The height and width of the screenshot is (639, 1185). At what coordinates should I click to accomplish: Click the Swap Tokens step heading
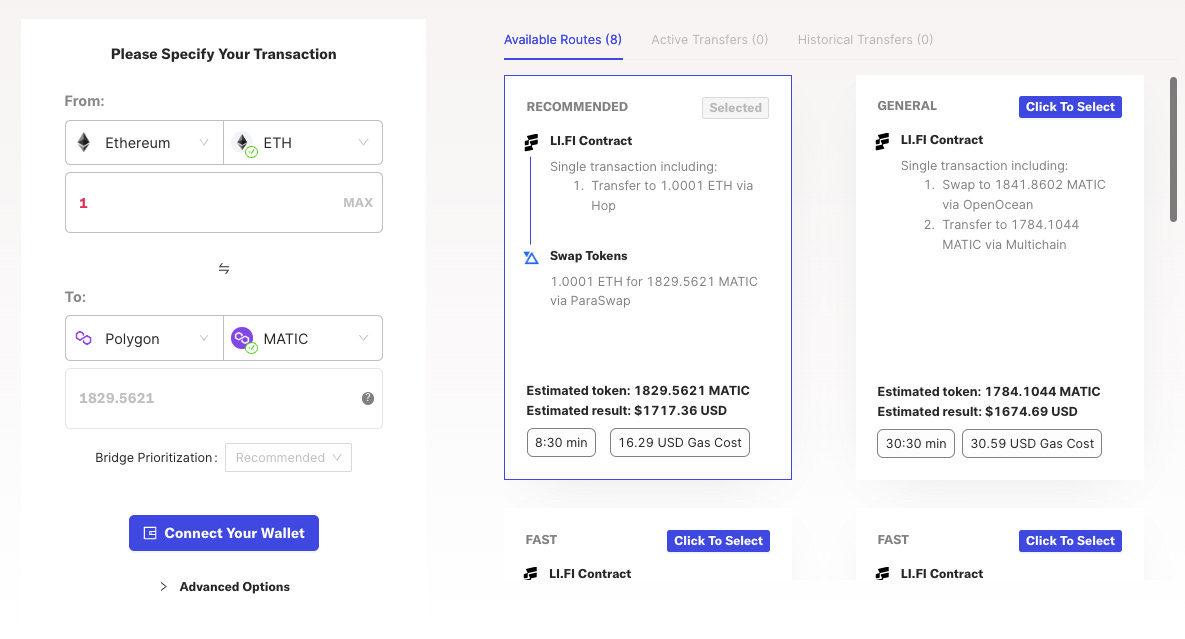tap(589, 256)
